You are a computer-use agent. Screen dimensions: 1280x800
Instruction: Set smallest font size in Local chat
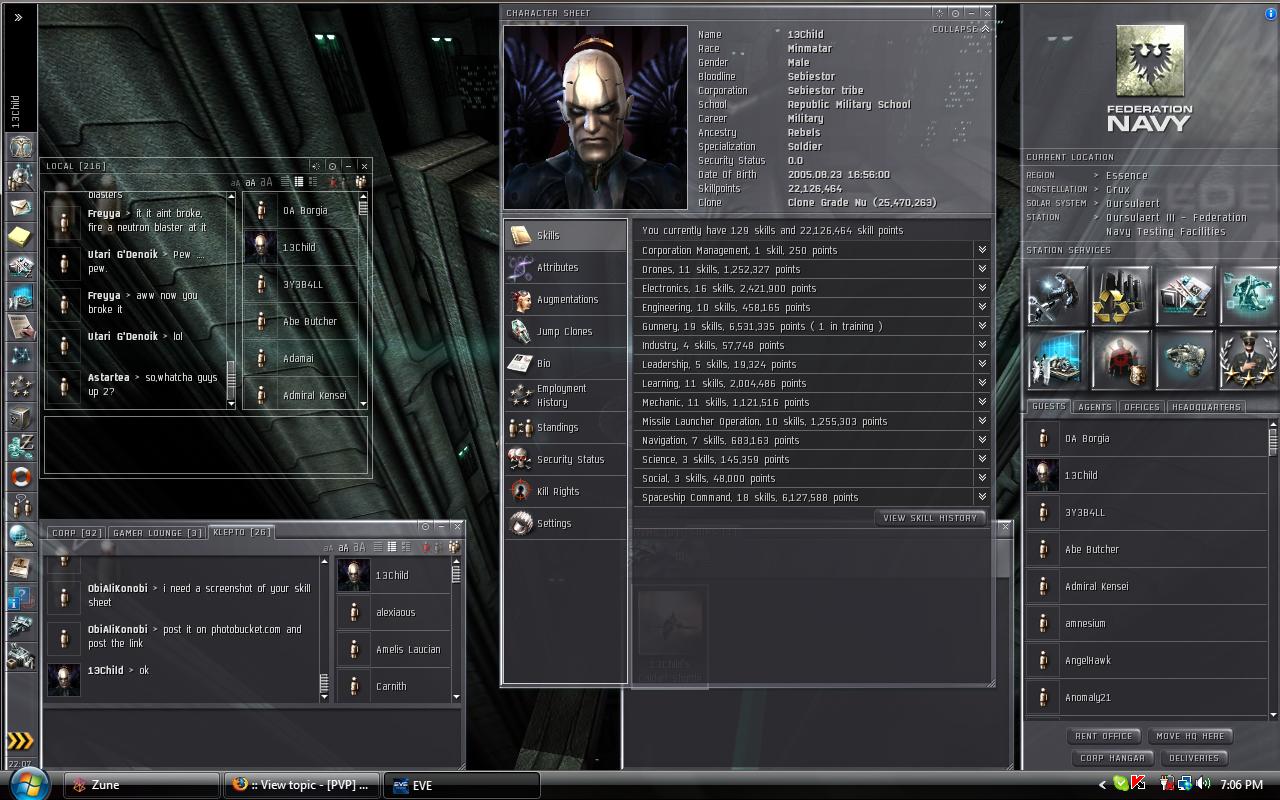click(236, 183)
